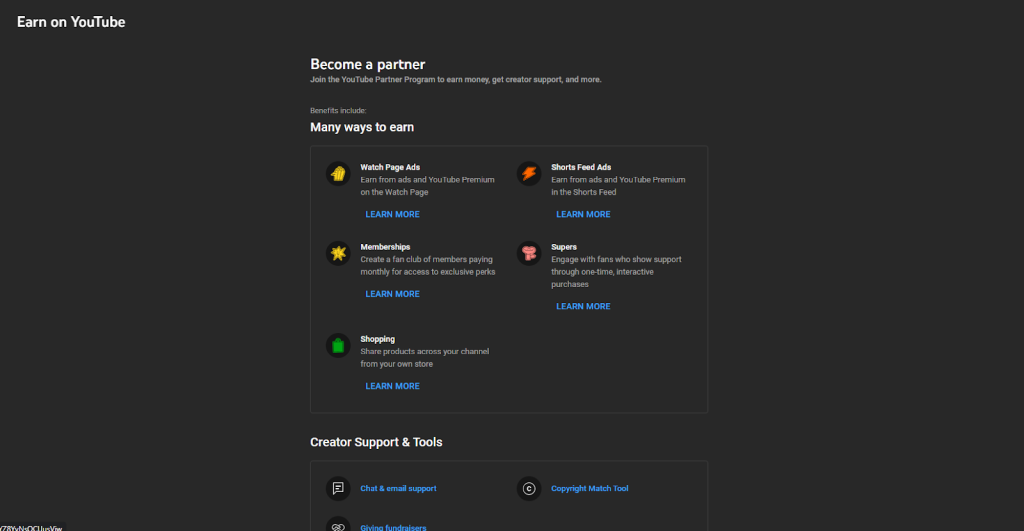The width and height of the screenshot is (1024, 531).
Task: Select the Many ways to earn heading
Action: pos(362,127)
